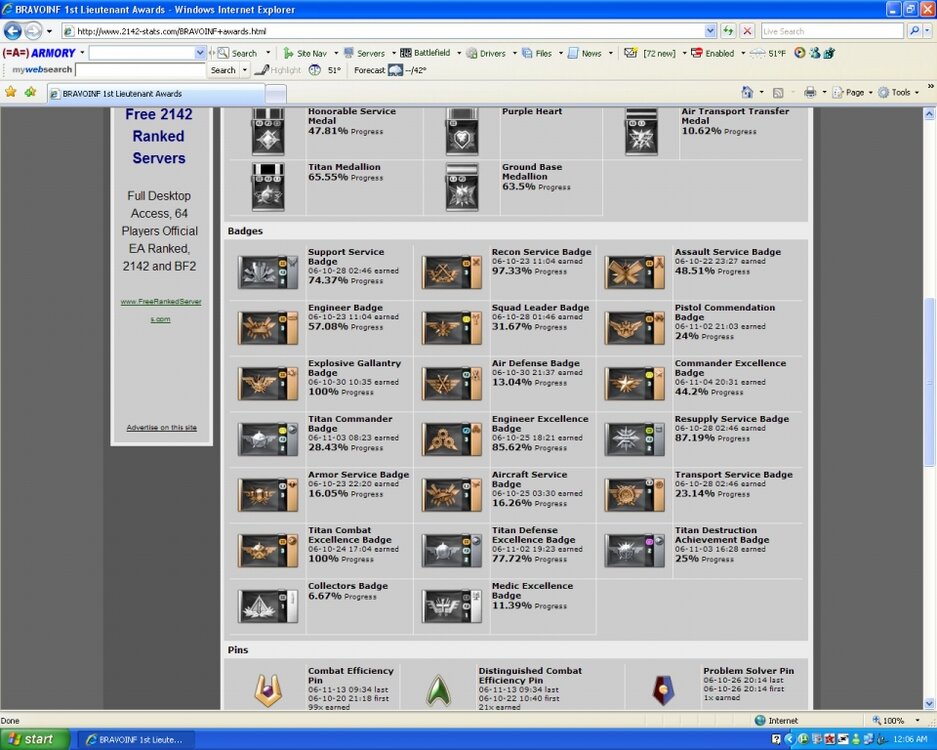
Task: Click the Problem Solver Pin image
Action: 663,690
